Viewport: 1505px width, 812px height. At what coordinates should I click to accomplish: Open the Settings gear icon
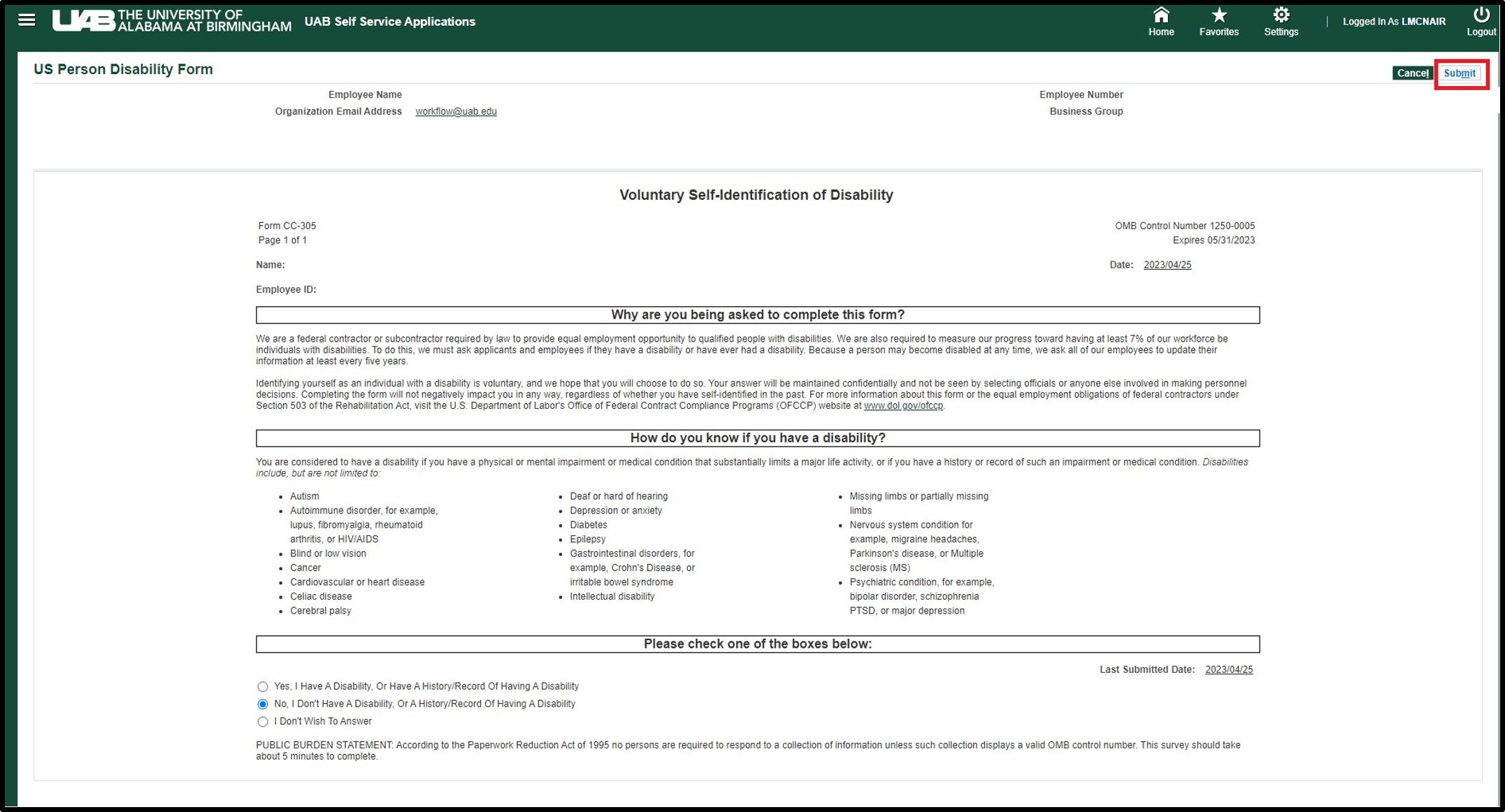pos(1281,15)
